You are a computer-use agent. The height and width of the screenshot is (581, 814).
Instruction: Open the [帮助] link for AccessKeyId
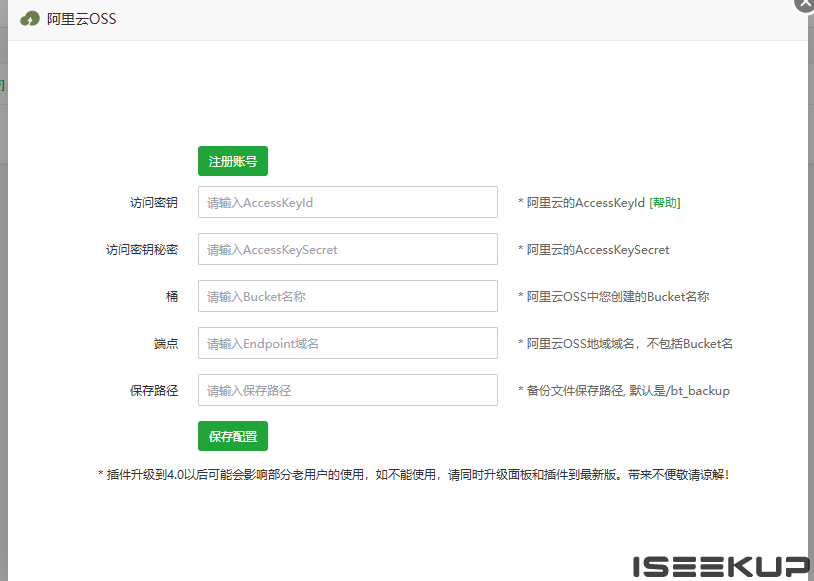coord(664,202)
